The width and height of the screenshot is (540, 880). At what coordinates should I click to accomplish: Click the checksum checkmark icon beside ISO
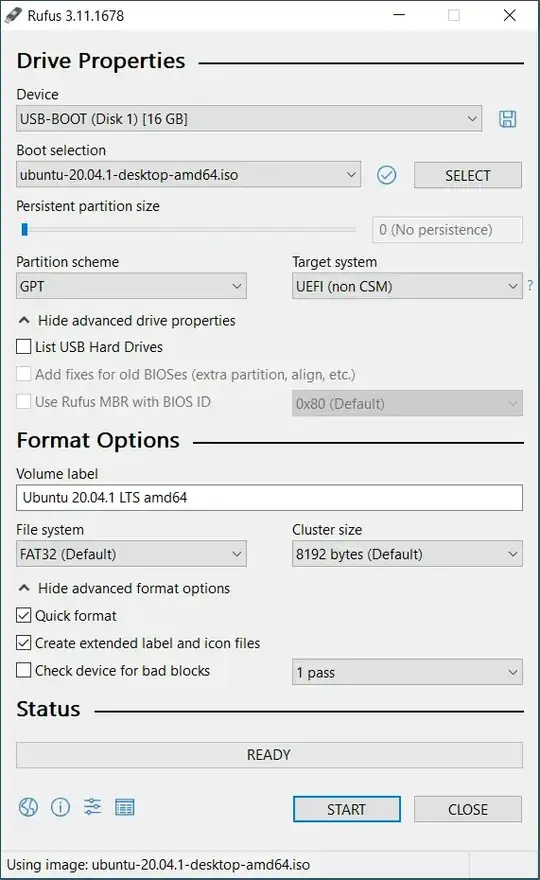click(386, 175)
